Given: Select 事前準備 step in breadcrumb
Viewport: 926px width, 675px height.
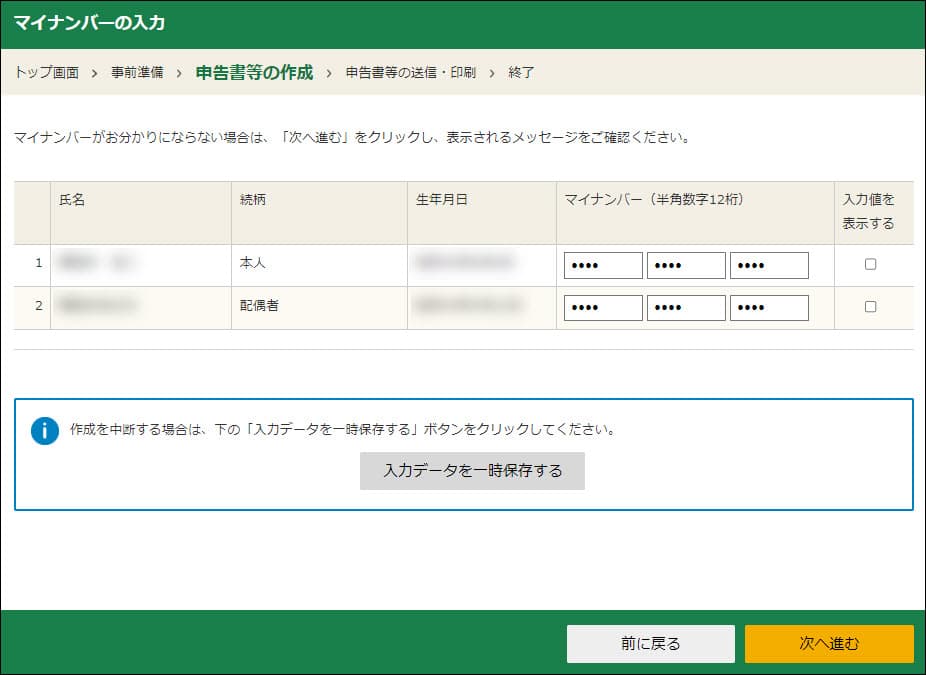Looking at the screenshot, I should click(x=137, y=73).
